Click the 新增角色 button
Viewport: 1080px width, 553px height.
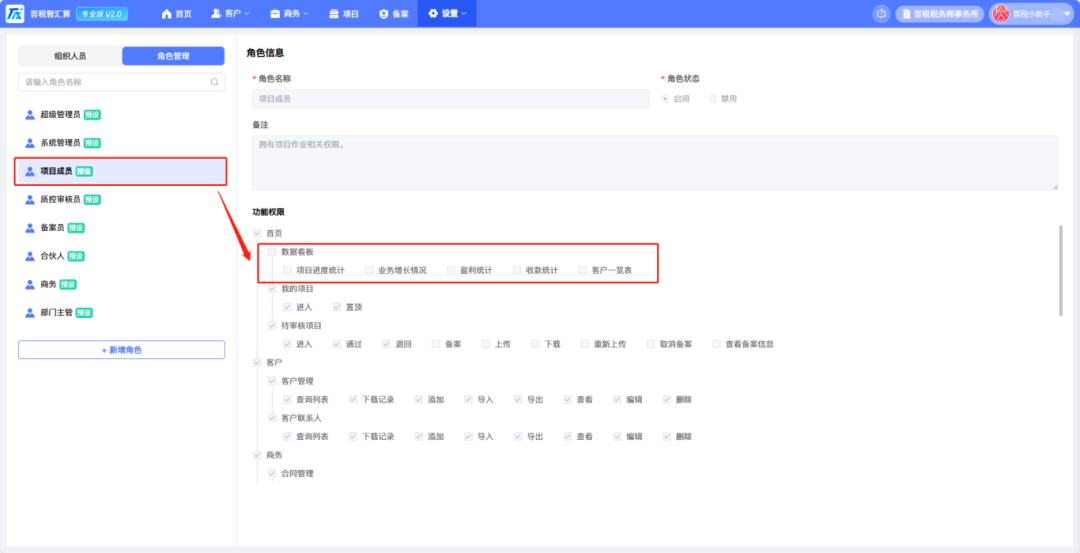tap(121, 350)
